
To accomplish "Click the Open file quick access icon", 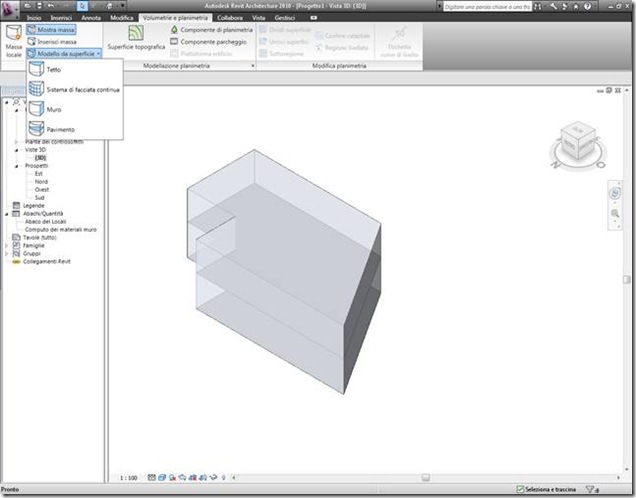I will (28, 6).
